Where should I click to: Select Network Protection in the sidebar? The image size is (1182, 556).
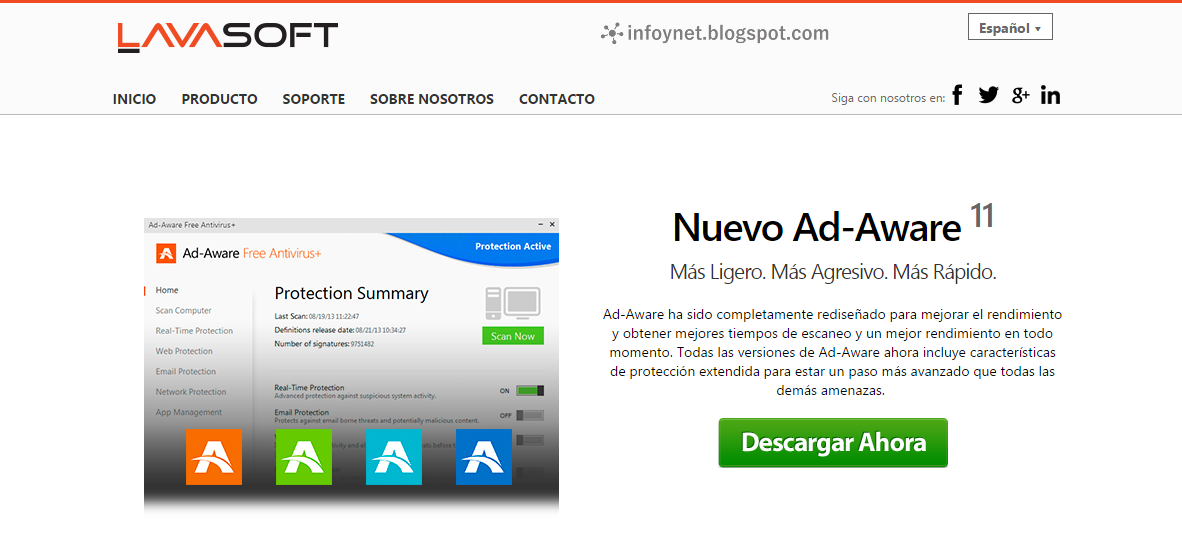tap(191, 392)
